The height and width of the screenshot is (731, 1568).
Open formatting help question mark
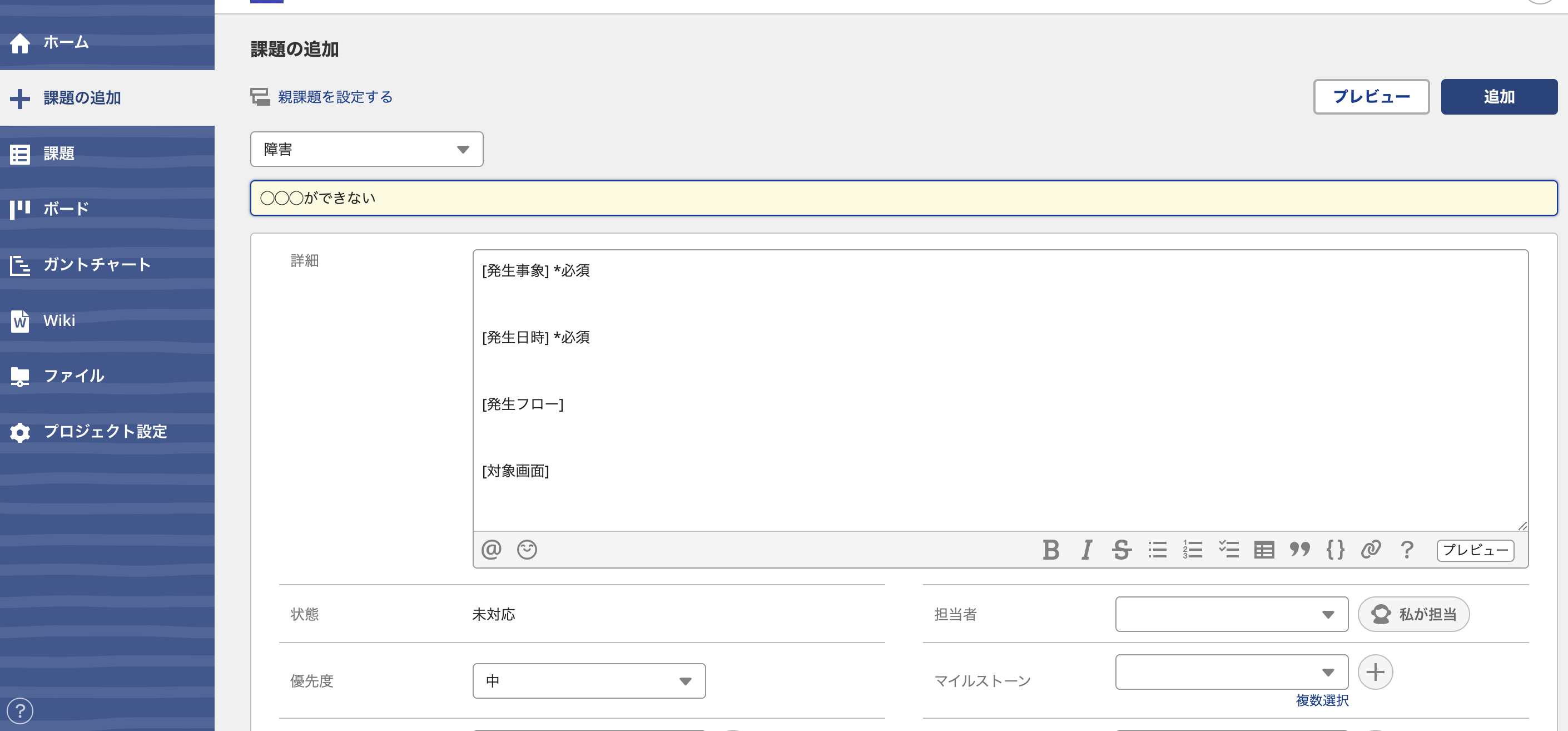(1407, 550)
